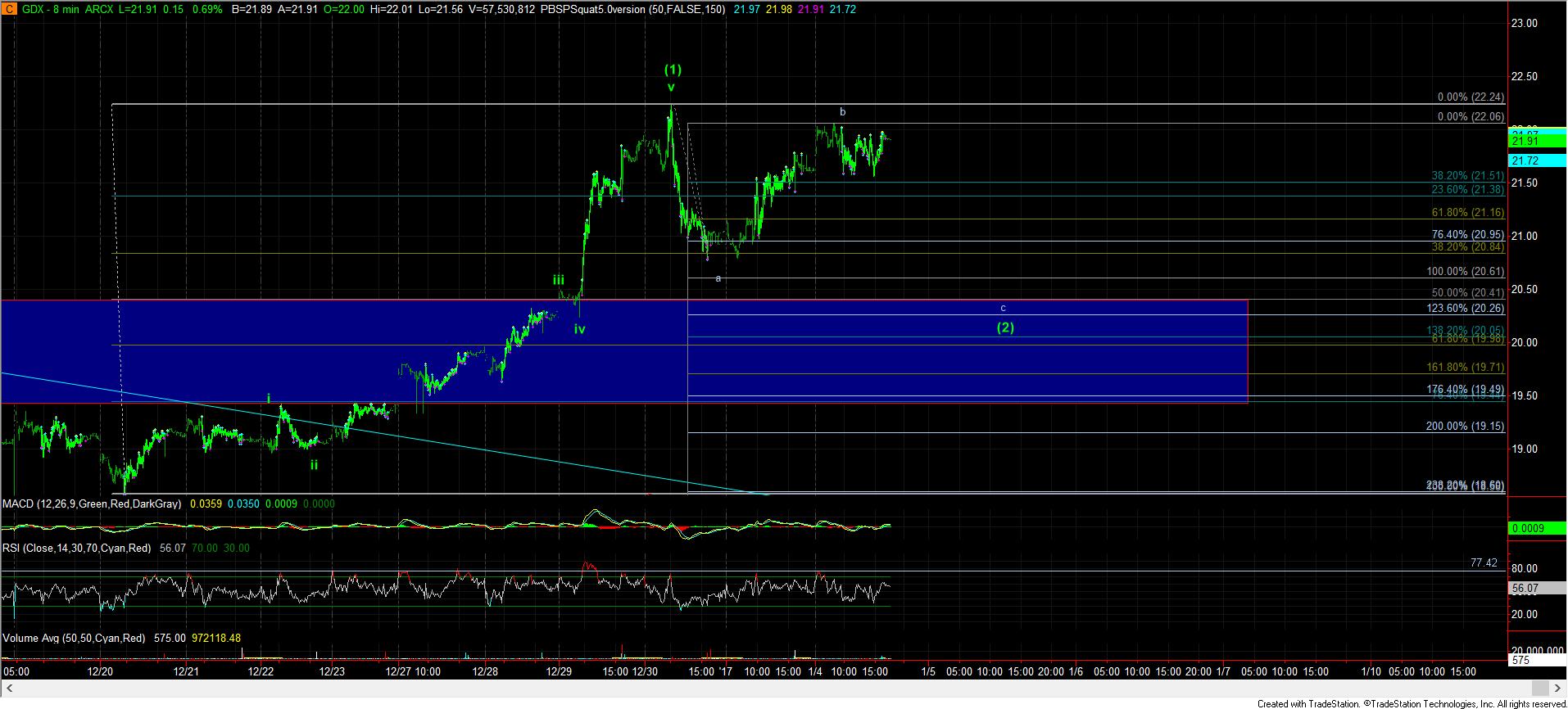Click the 1/5 date on time axis
Image resolution: width=1568 pixels, height=709 pixels.
pyautogui.click(x=928, y=671)
